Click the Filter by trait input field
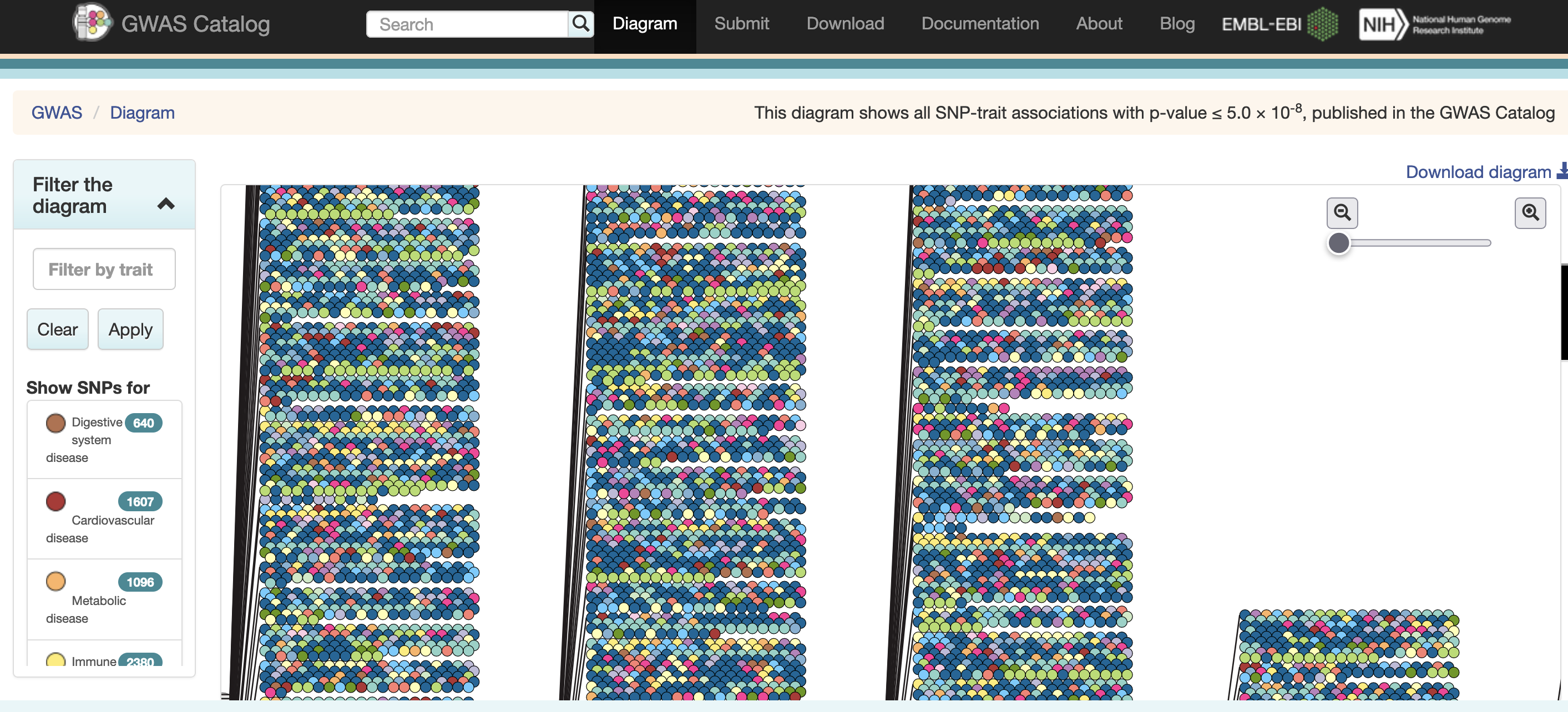Image resolution: width=1568 pixels, height=712 pixels. point(103,269)
